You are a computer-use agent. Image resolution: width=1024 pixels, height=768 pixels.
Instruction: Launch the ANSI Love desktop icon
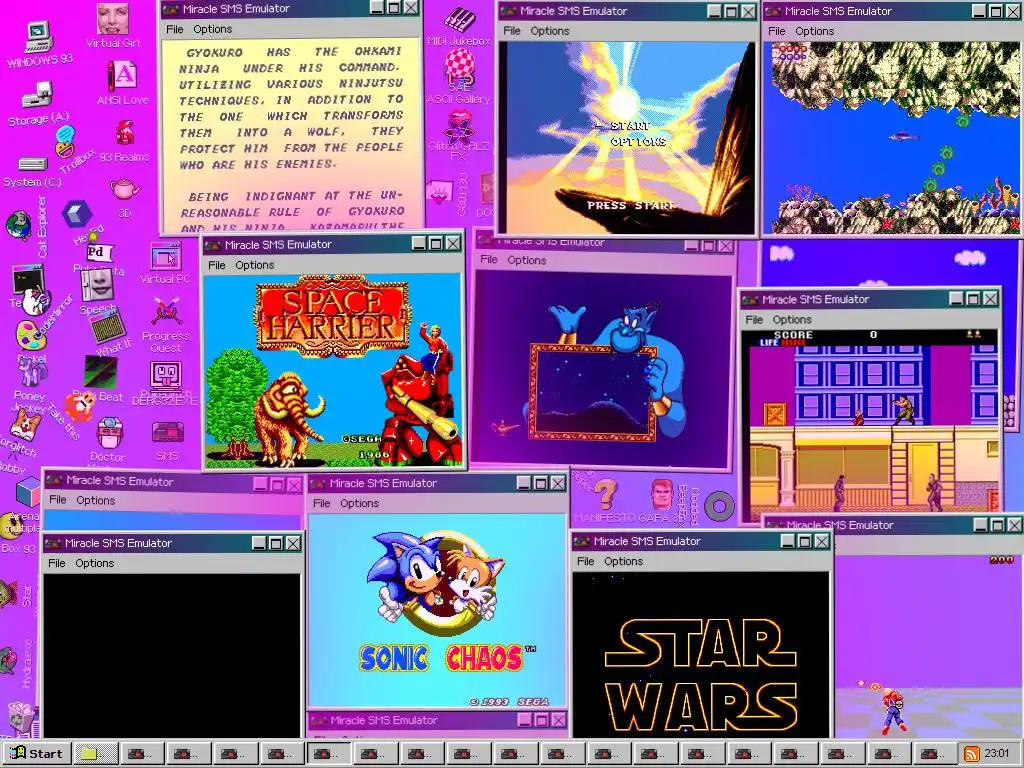123,78
